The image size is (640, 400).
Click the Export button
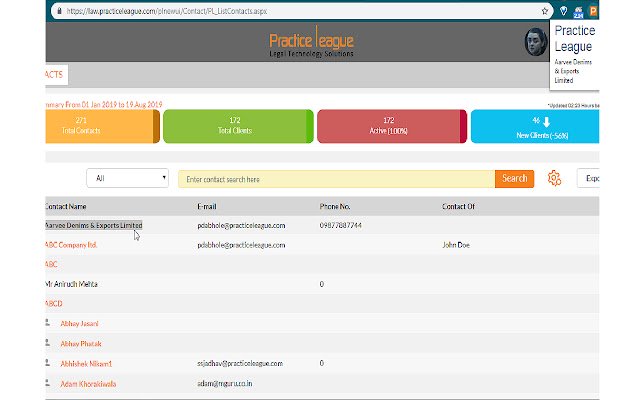[x=588, y=178]
